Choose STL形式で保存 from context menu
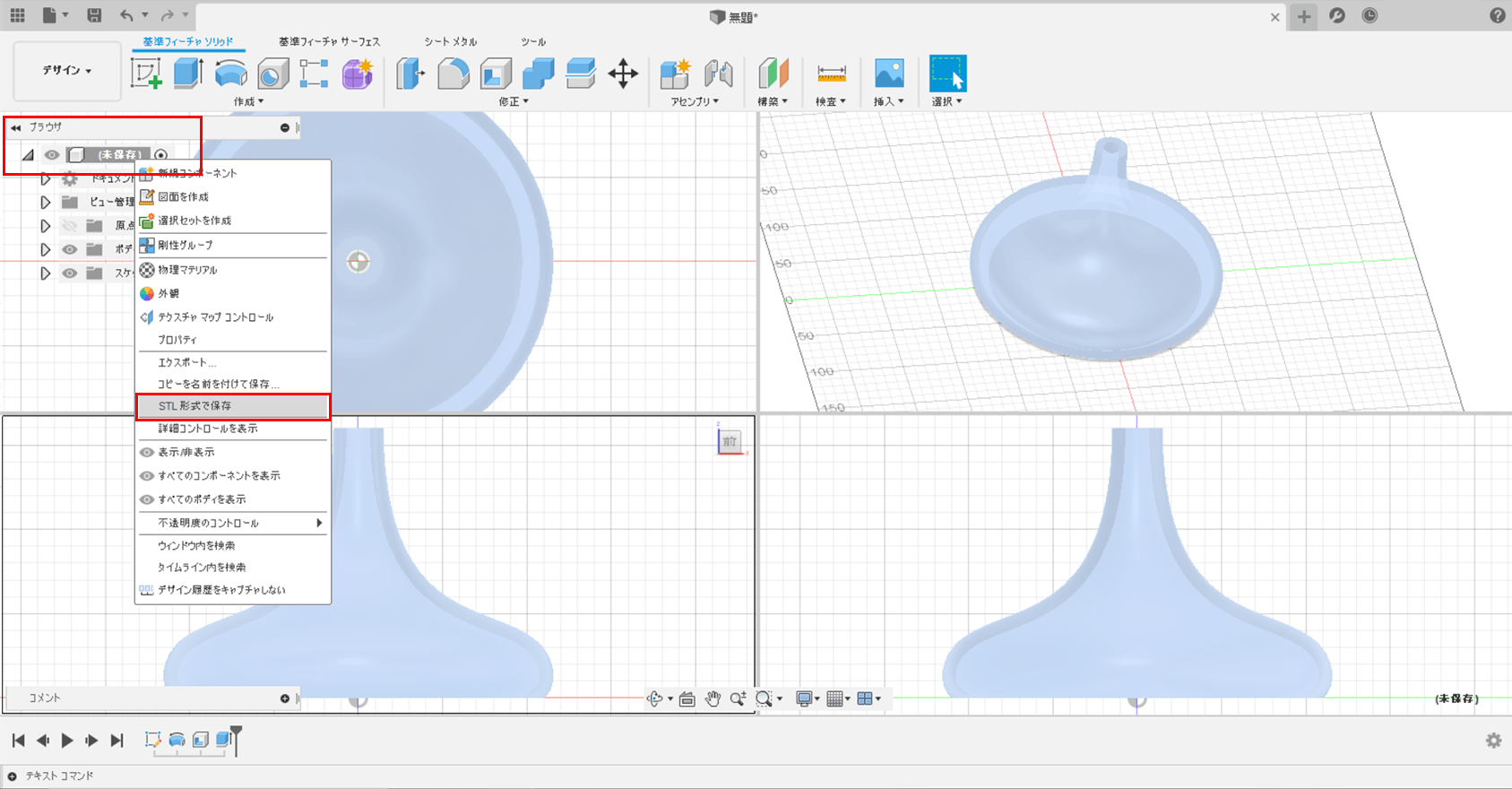The height and width of the screenshot is (789, 1512). 194,406
